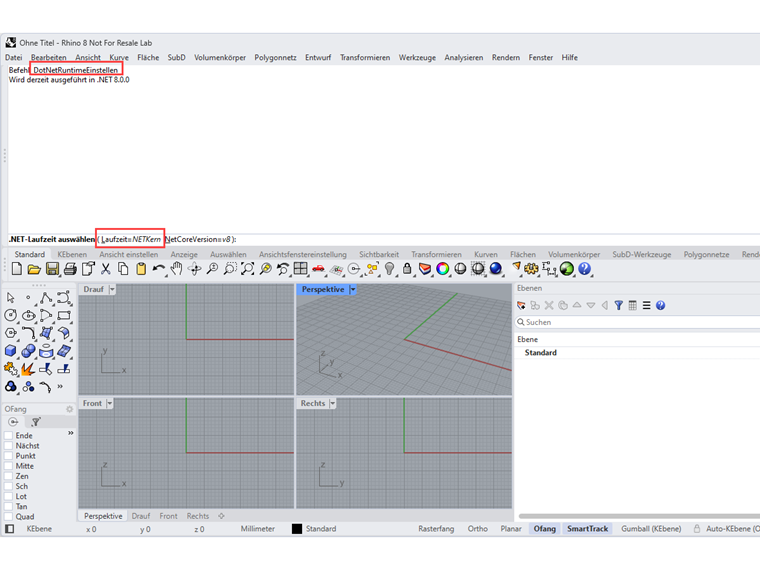Open the hamburger menu in the Ebenen panel

click(647, 305)
